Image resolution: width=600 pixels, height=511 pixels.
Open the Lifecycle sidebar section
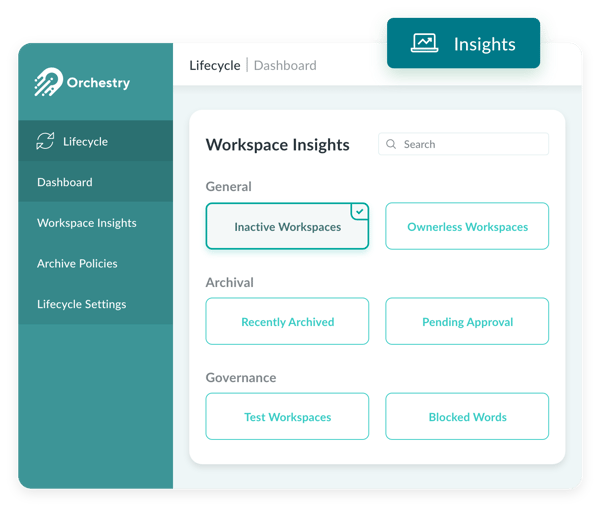(95, 141)
